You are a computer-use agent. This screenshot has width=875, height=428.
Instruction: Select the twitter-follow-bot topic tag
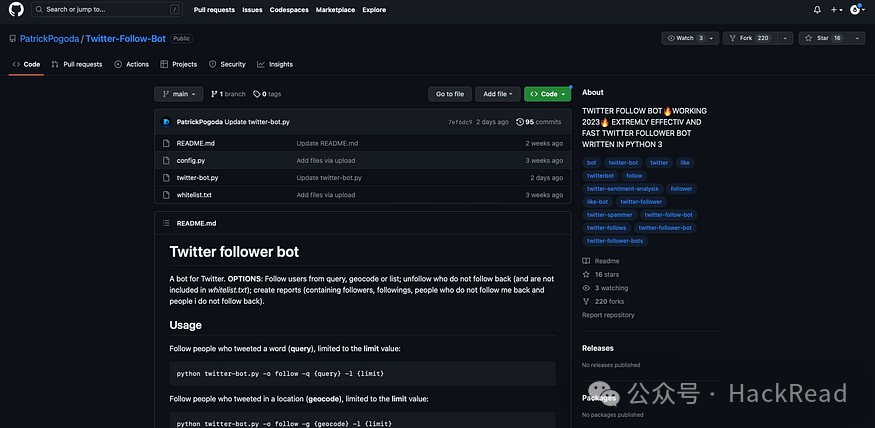pos(669,215)
